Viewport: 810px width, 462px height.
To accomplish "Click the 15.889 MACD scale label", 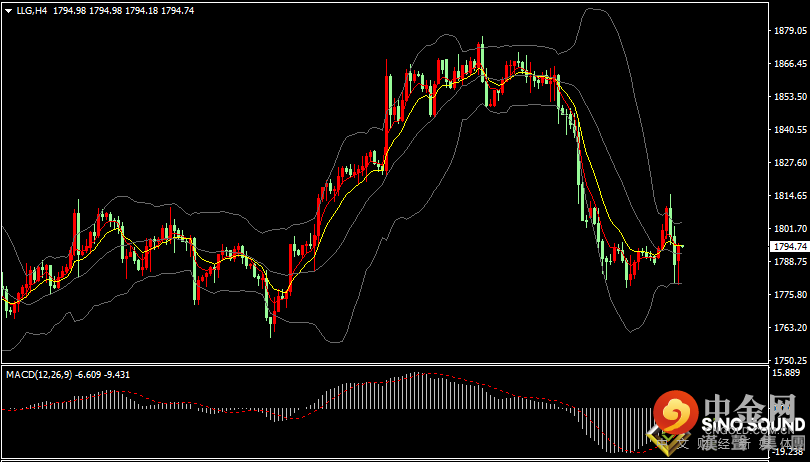I will pyautogui.click(x=785, y=373).
